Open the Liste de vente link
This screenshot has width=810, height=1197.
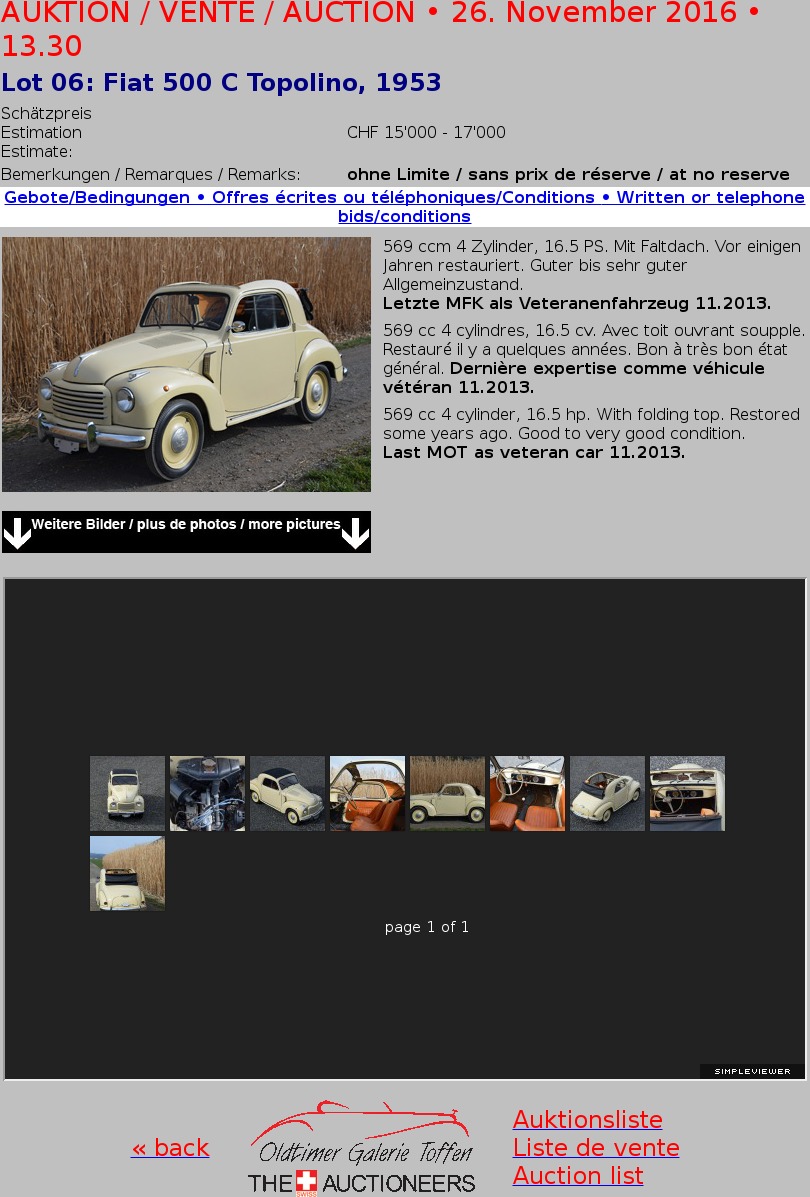[x=596, y=1147]
